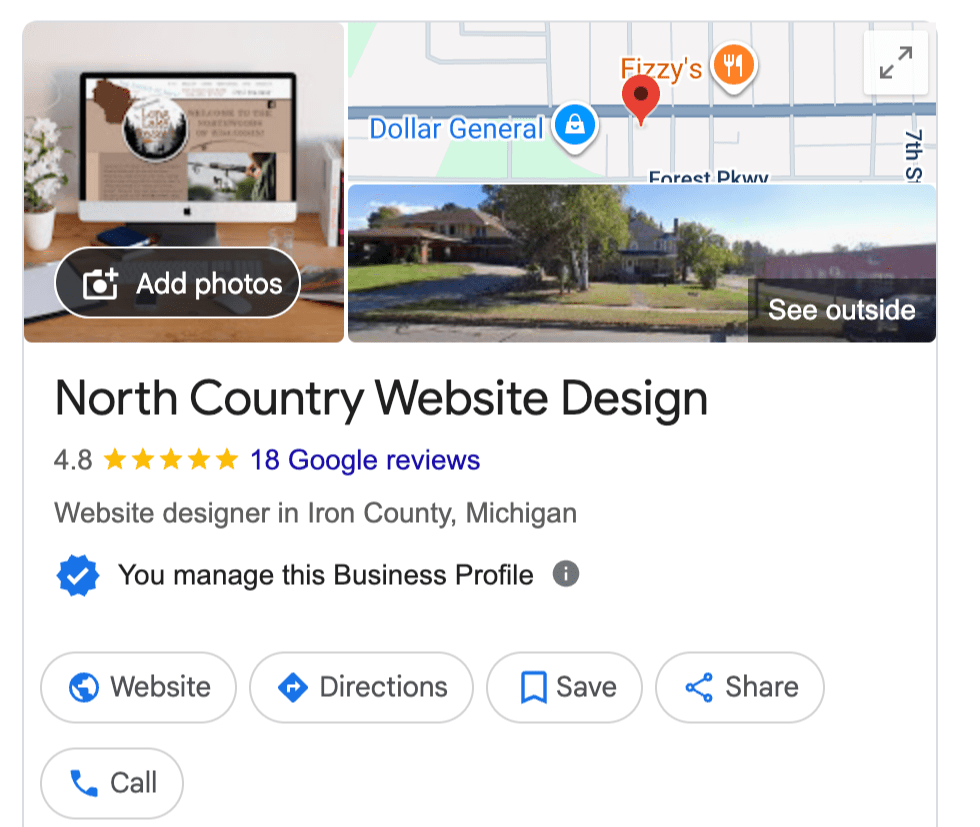
Task: Click the North Country Website Design title
Action: tap(381, 399)
